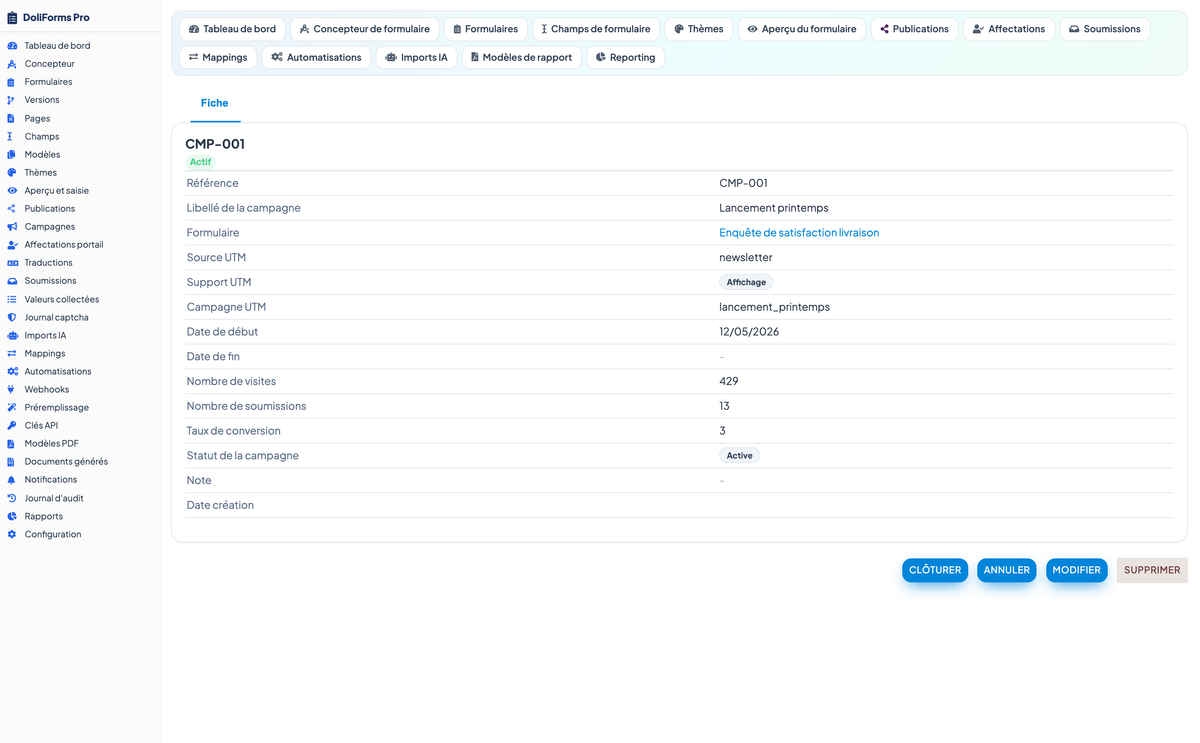
Task: Click the Formulaires sidebar icon
Action: 12,82
